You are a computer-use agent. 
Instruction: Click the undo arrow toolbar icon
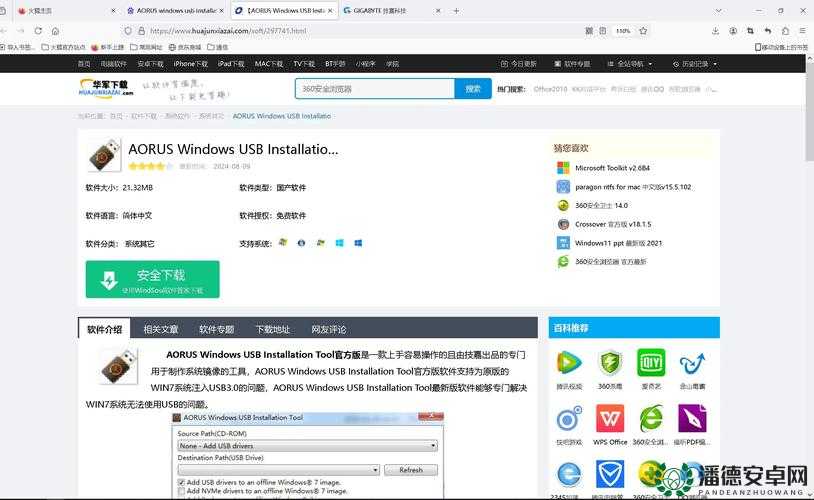pyautogui.click(x=768, y=31)
